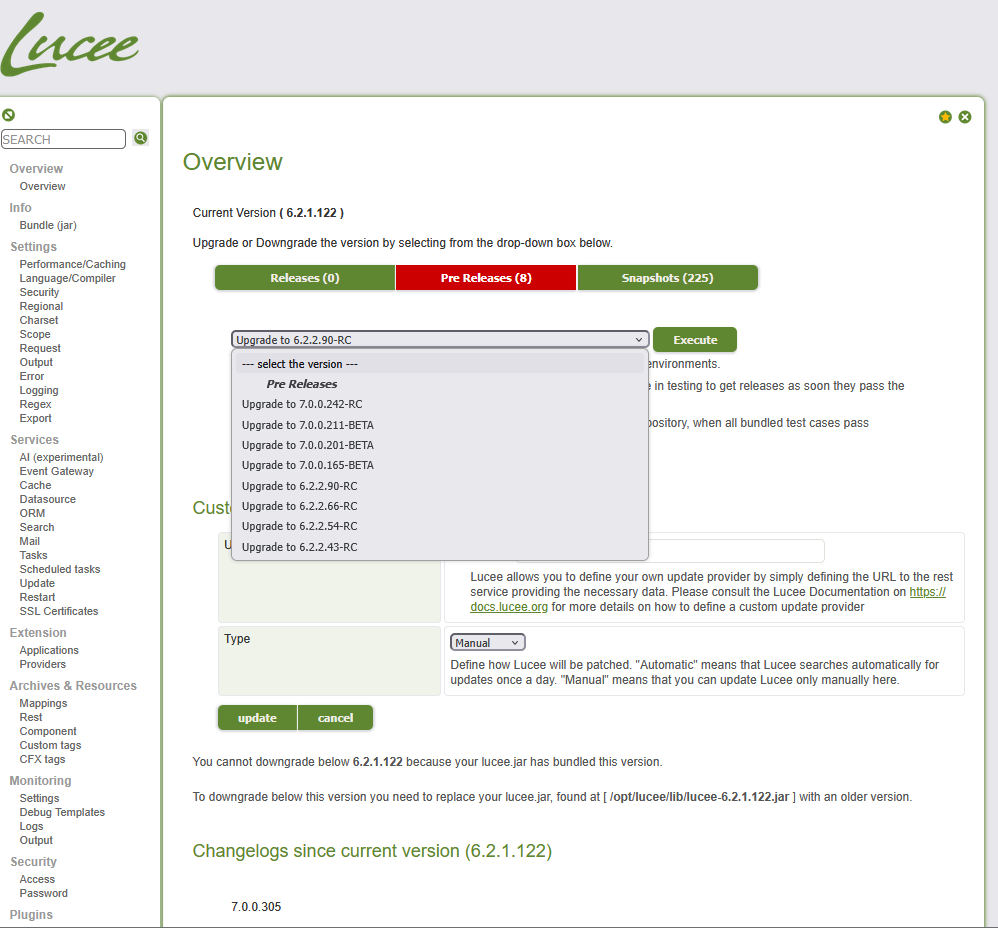Viewport: 998px width, 928px height.
Task: Open Scope settings
Action: 34,334
